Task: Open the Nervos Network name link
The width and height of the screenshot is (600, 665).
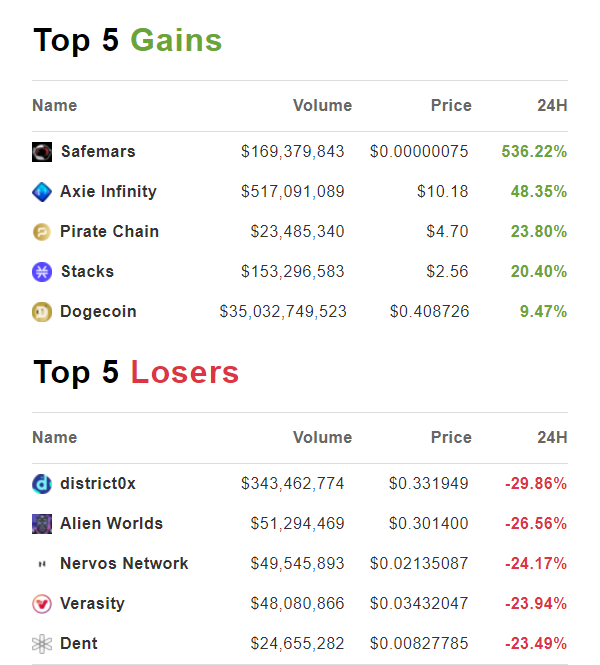Action: pos(124,563)
